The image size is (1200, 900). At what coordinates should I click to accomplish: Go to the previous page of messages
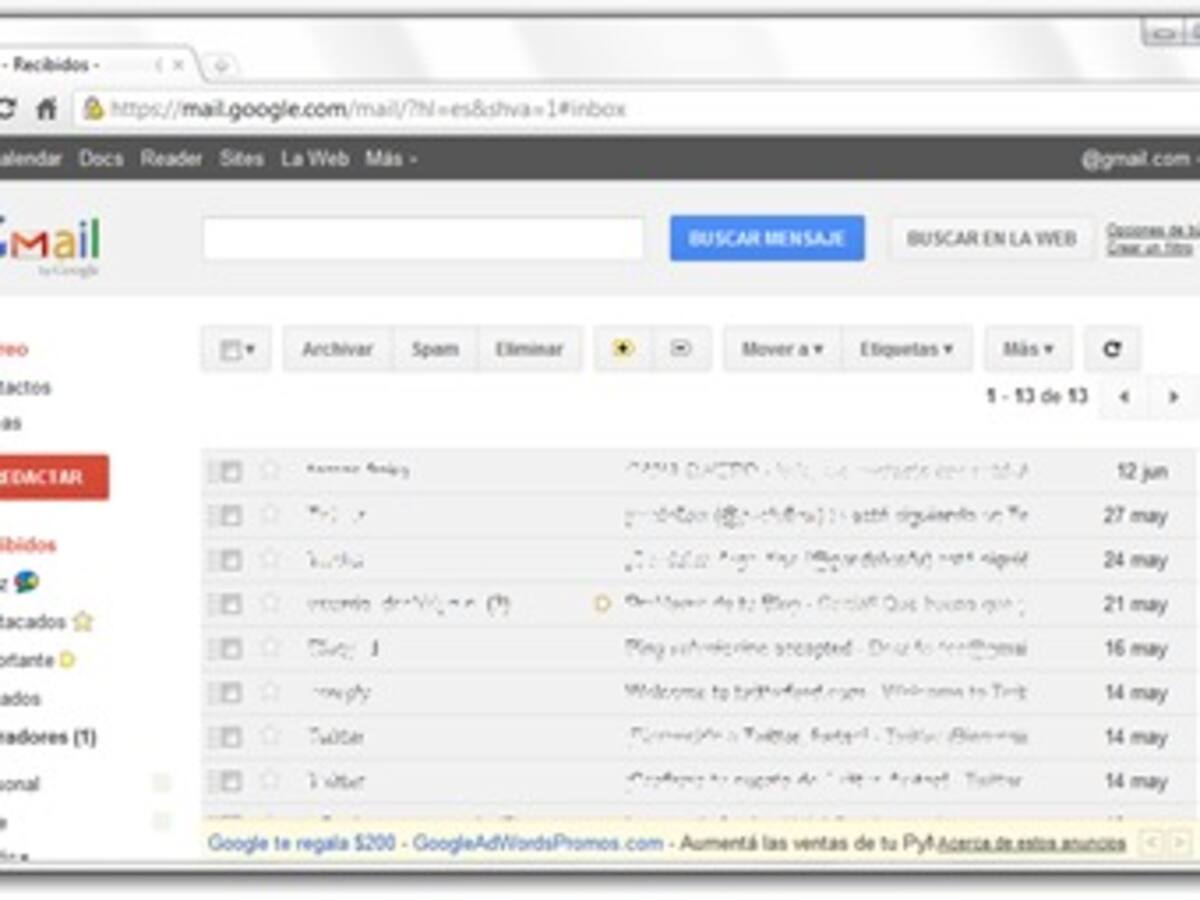(1124, 397)
